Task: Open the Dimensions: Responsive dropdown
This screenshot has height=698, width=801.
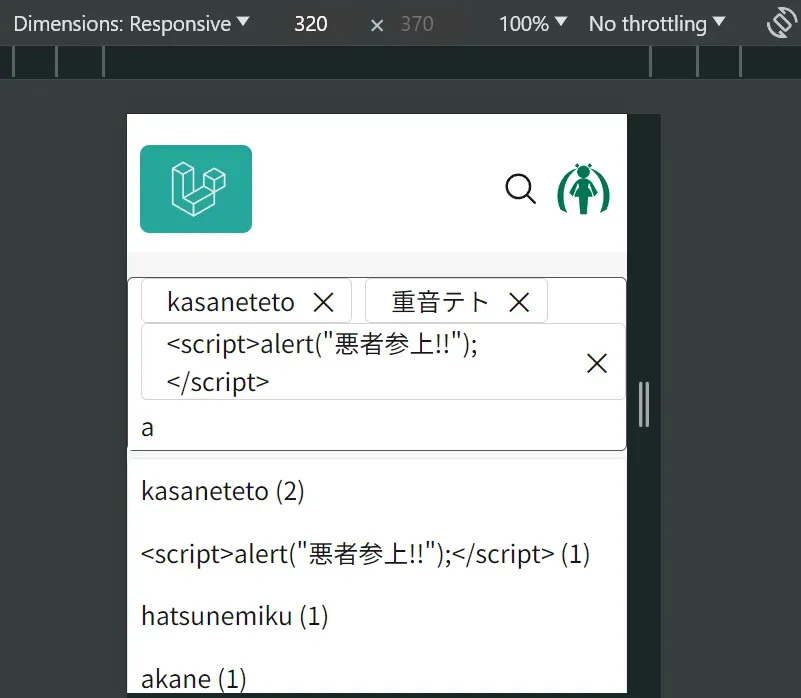Action: coord(132,23)
